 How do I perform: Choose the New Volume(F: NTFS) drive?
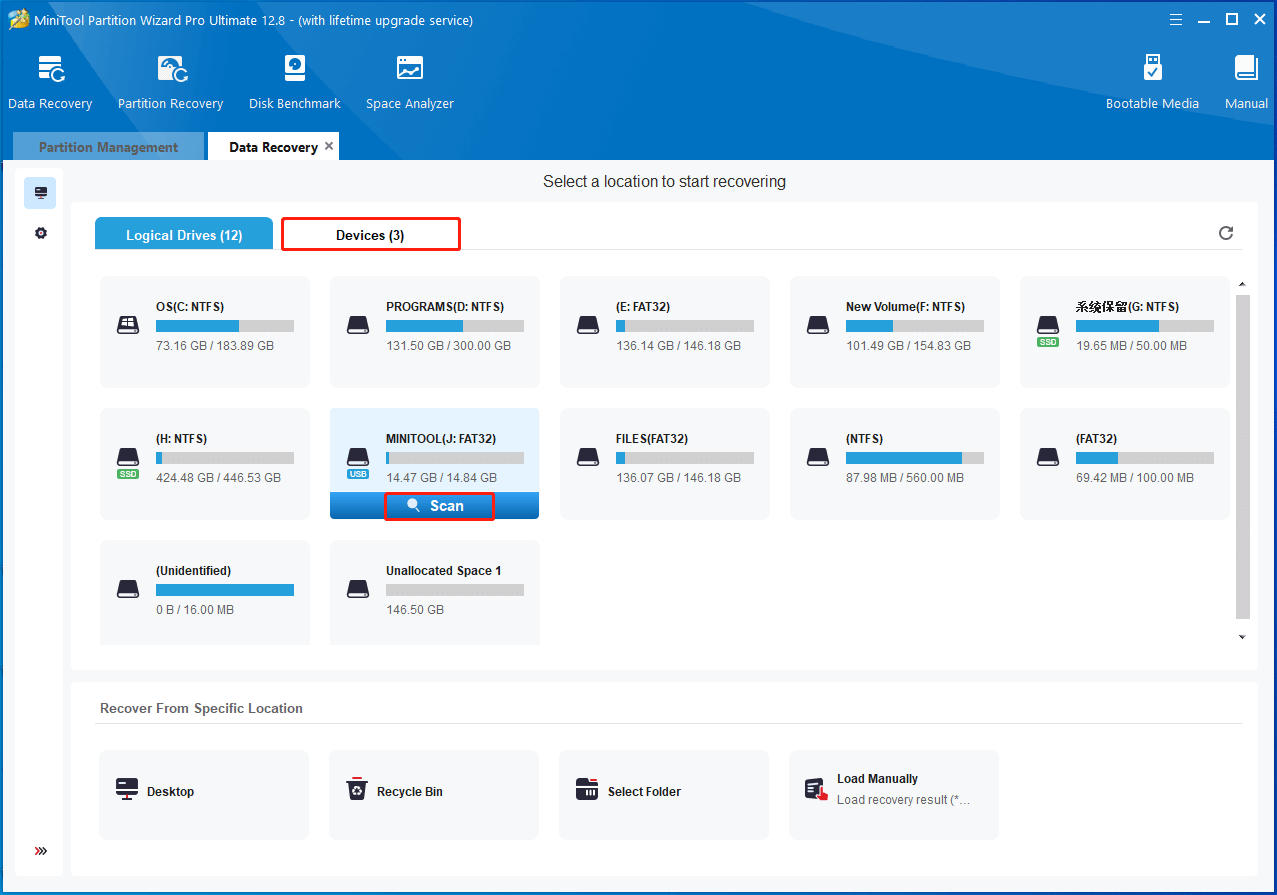(895, 332)
